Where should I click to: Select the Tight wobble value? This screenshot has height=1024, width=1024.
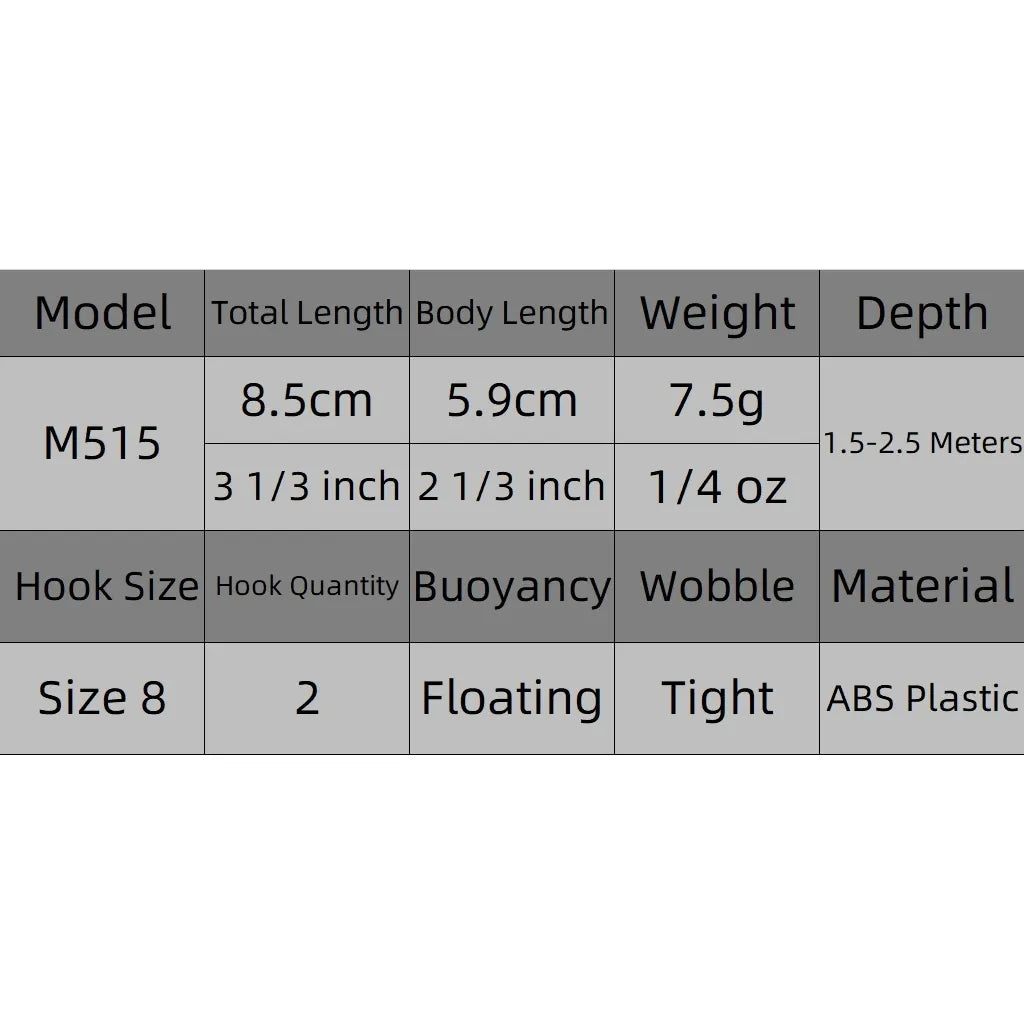coord(717,698)
